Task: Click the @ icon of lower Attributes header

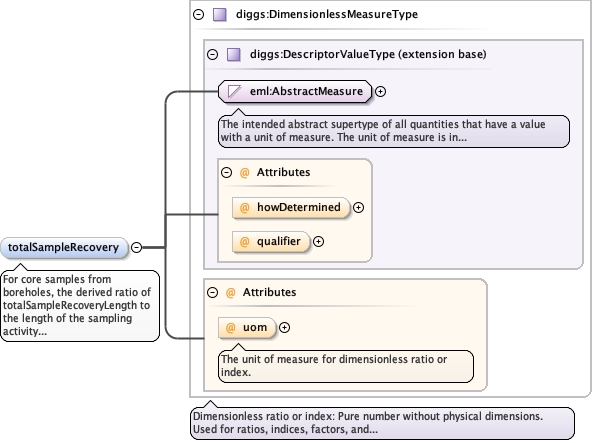Action: 230,292
